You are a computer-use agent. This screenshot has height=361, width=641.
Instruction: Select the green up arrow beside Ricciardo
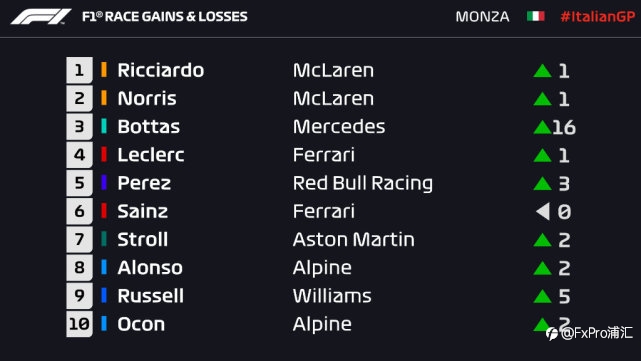point(542,71)
